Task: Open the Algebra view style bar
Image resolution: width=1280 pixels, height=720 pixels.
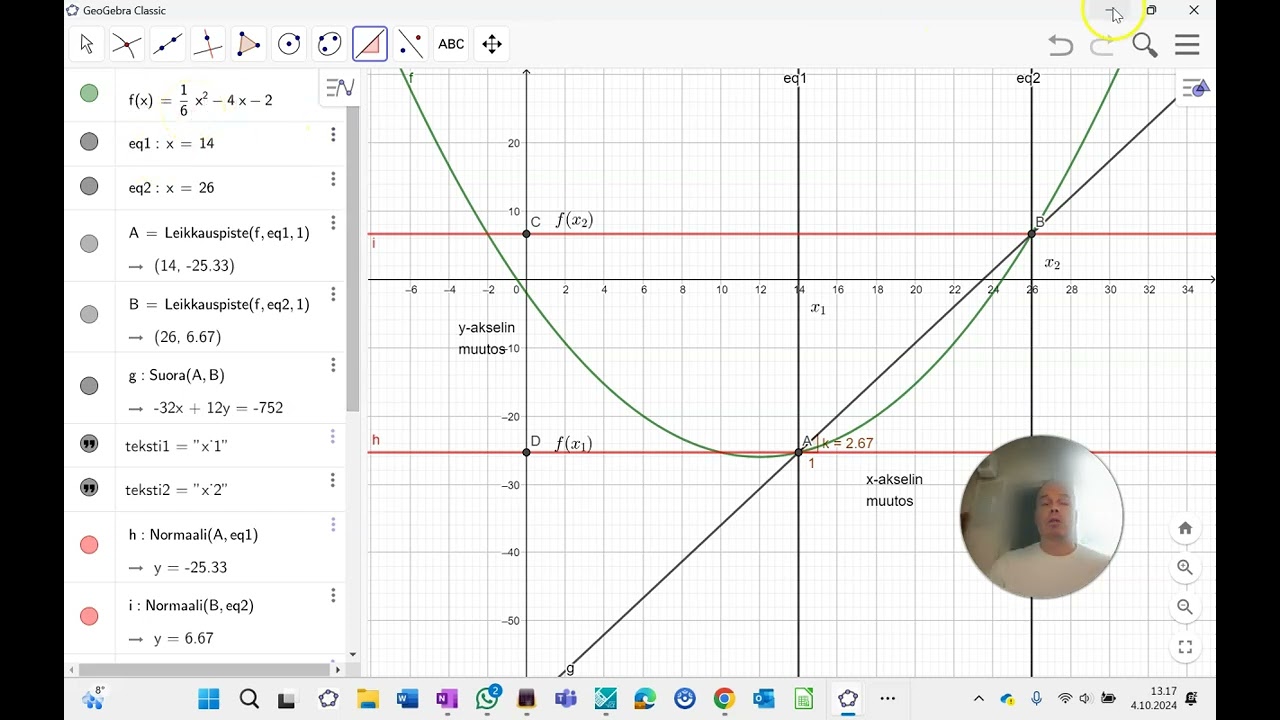Action: pyautogui.click(x=340, y=88)
